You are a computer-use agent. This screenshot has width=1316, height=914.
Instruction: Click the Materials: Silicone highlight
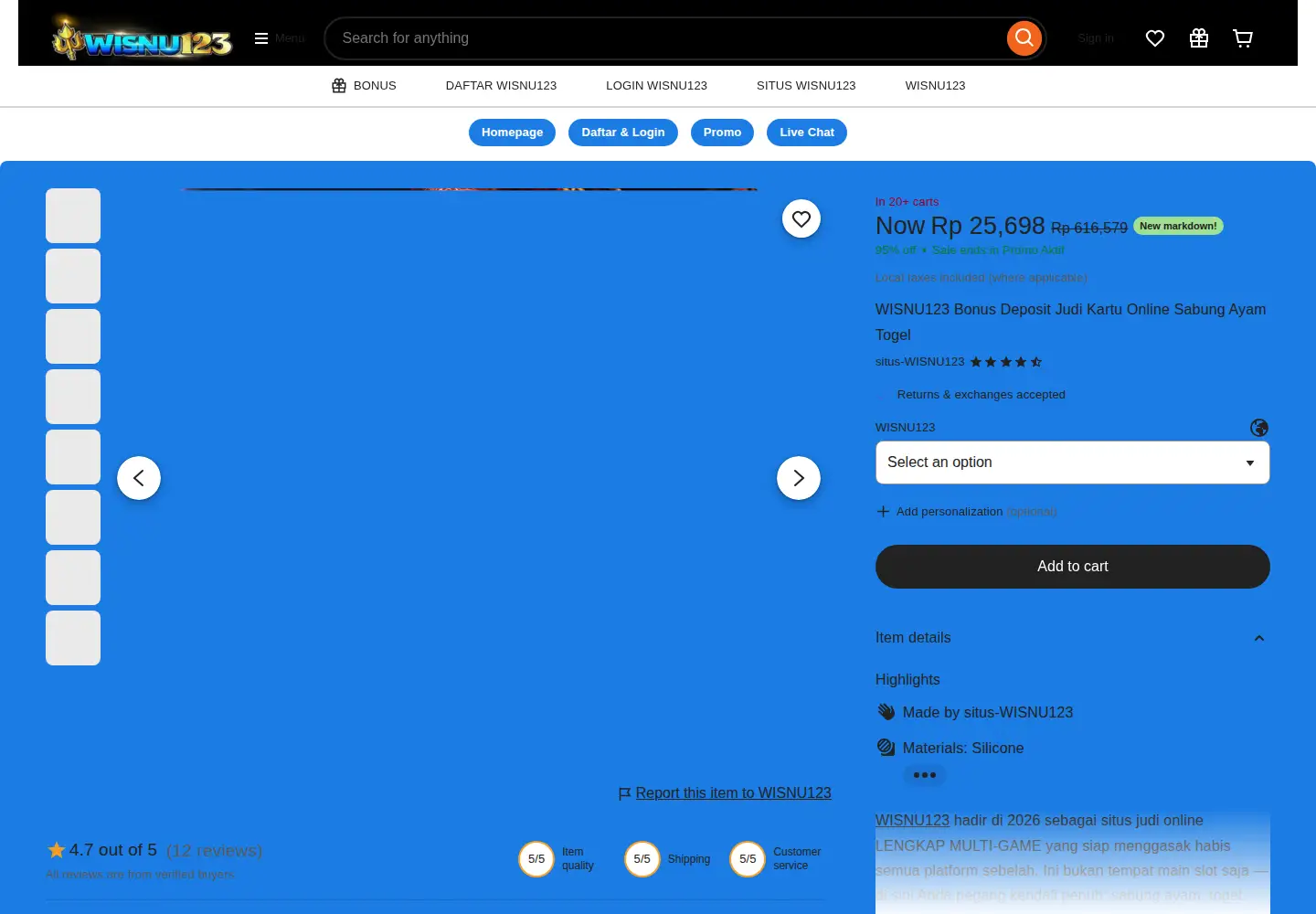pos(963,749)
